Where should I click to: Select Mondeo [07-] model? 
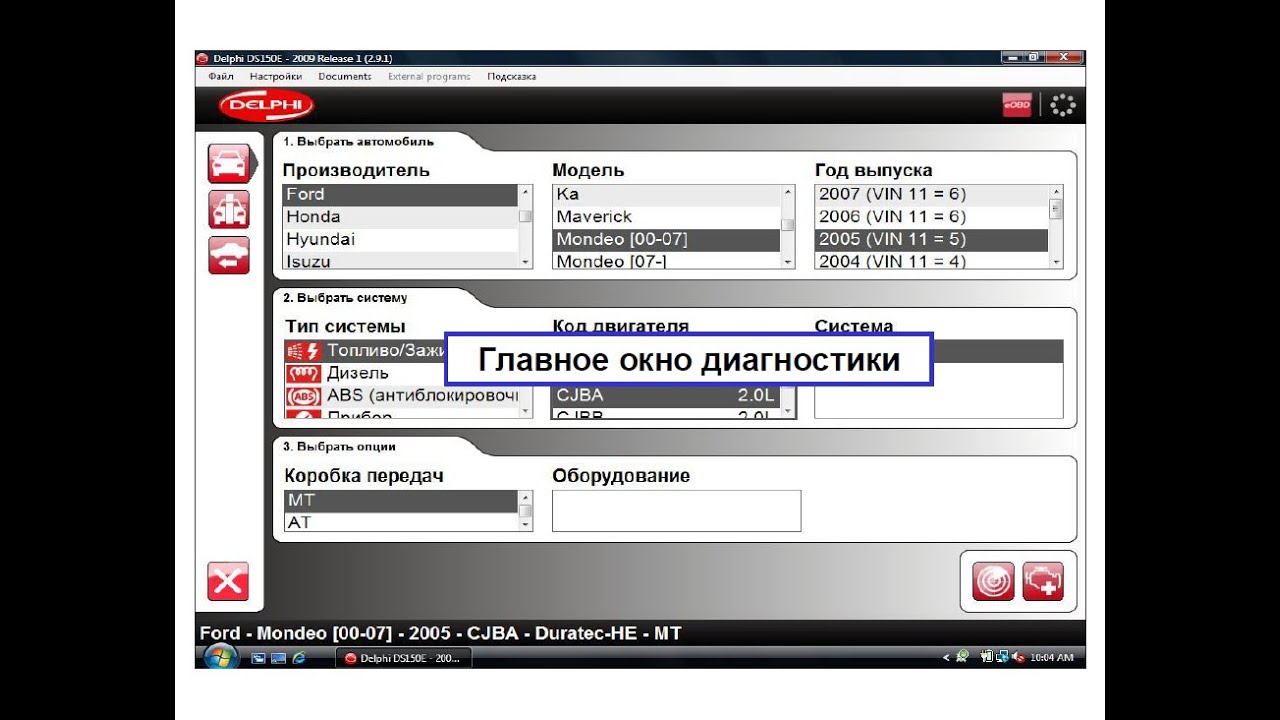click(x=666, y=260)
